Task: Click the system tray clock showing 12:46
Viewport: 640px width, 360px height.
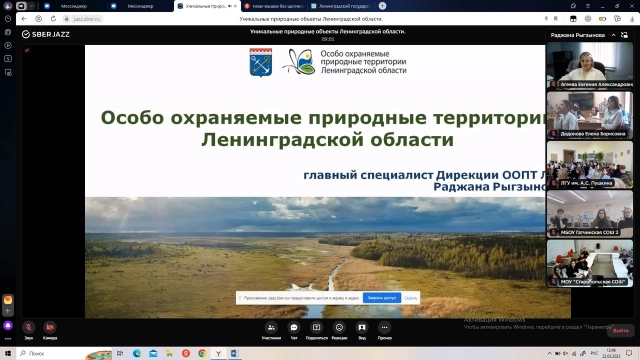Action: pos(611,353)
